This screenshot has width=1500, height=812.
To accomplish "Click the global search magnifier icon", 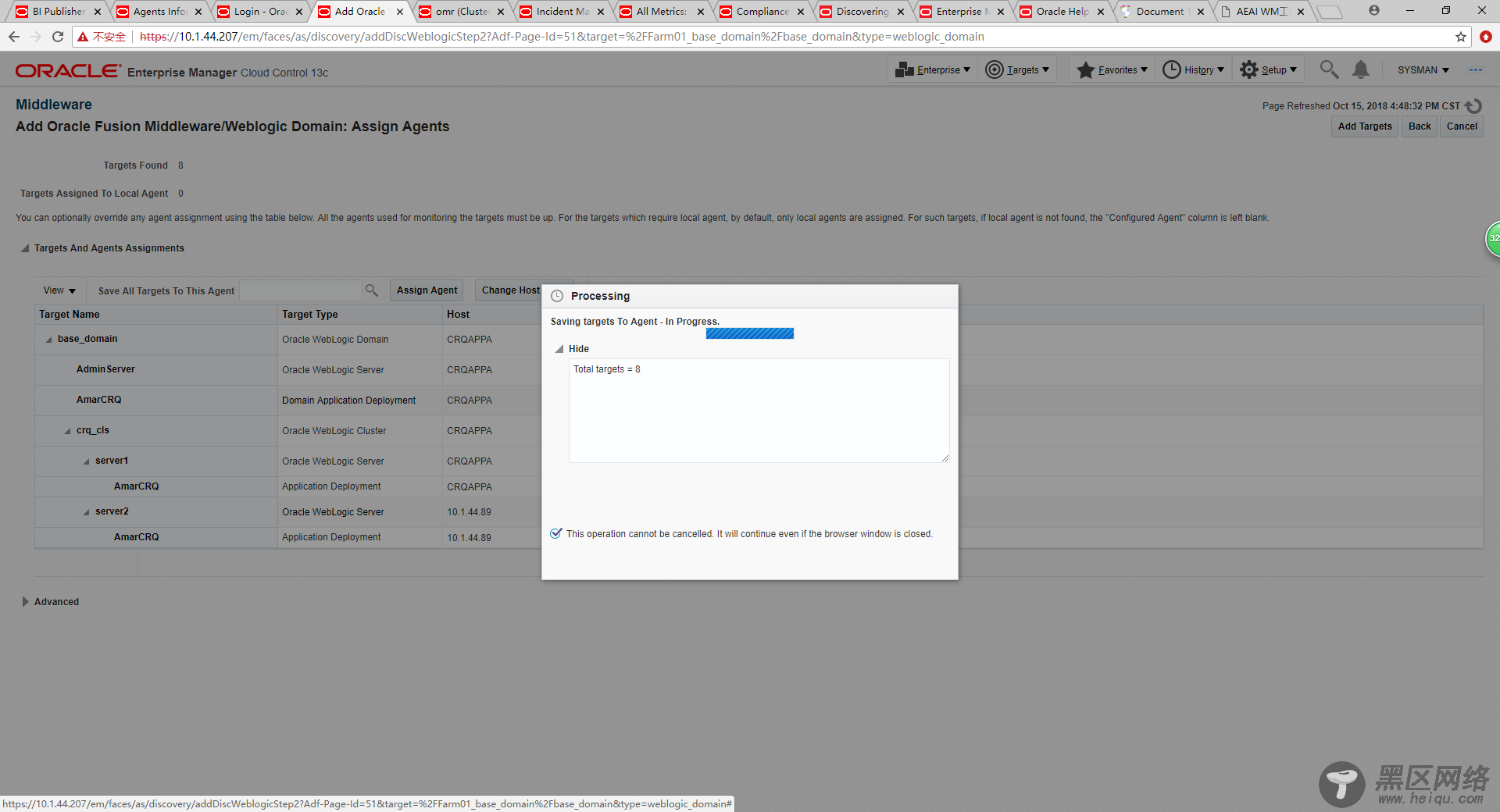I will tap(1329, 69).
